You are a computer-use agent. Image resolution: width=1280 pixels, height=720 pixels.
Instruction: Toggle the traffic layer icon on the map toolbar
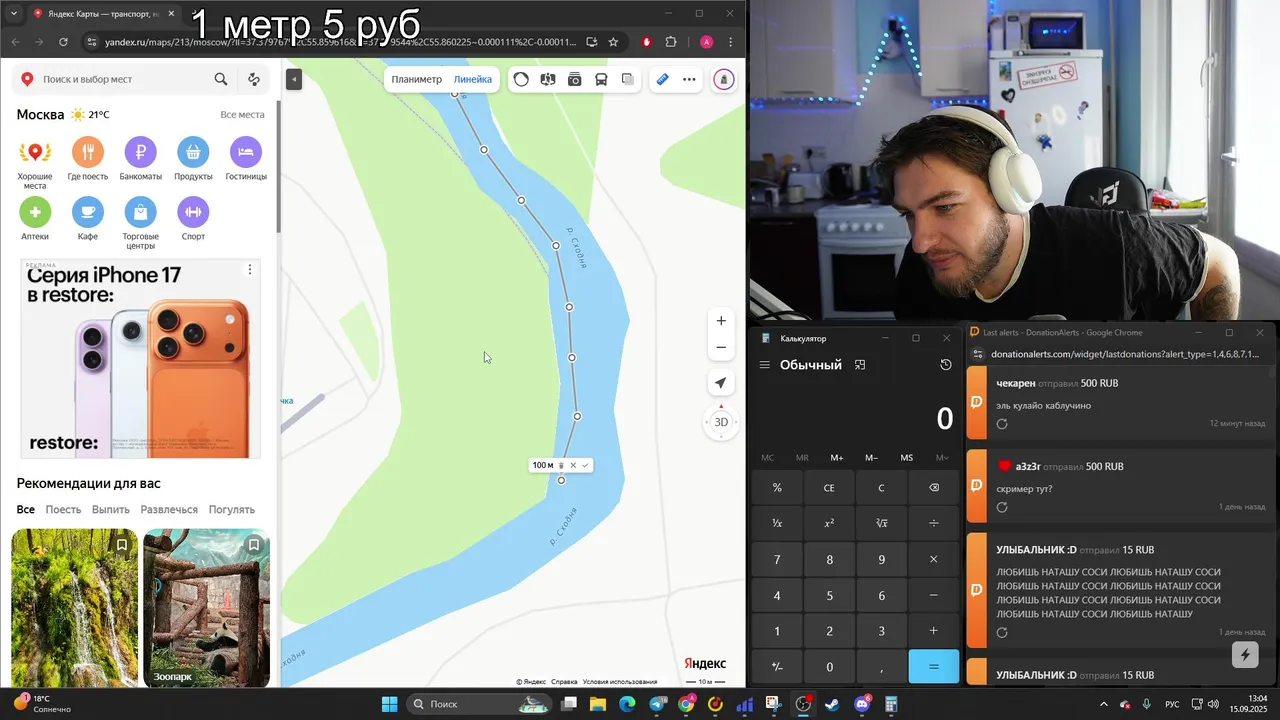[x=521, y=79]
